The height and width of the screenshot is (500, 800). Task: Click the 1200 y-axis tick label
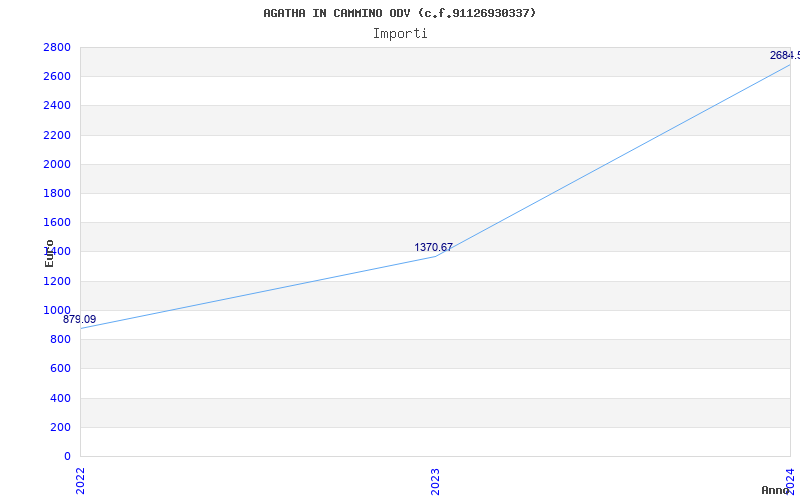pyautogui.click(x=57, y=281)
